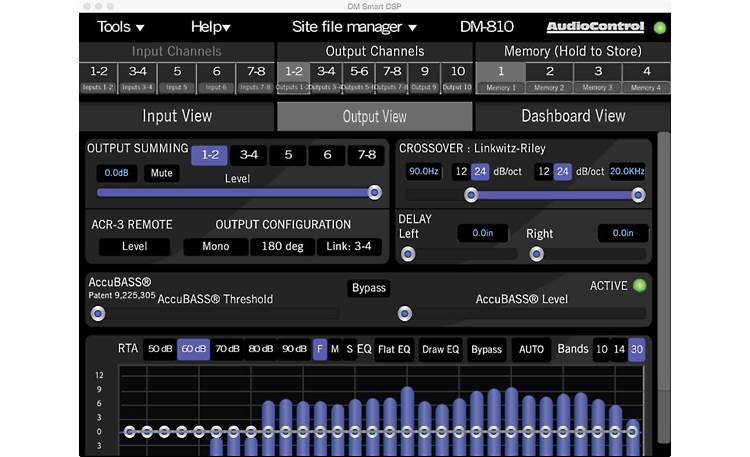The width and height of the screenshot is (750, 457).
Task: Click the 90.0Hz high-pass frequency field
Action: [x=423, y=171]
